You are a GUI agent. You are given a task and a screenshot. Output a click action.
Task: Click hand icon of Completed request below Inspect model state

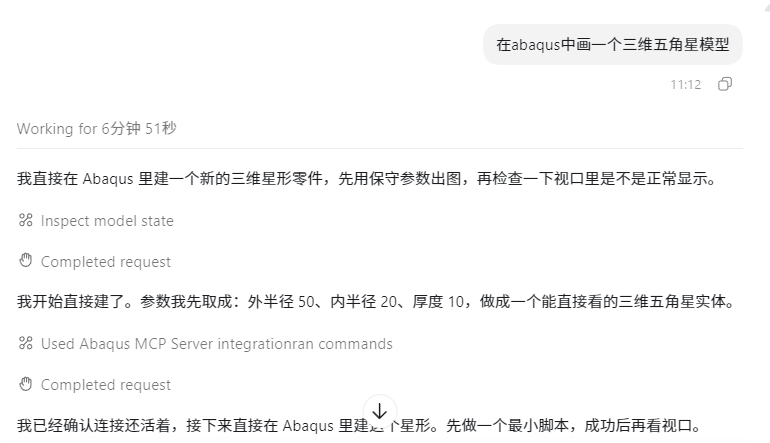pos(26,260)
